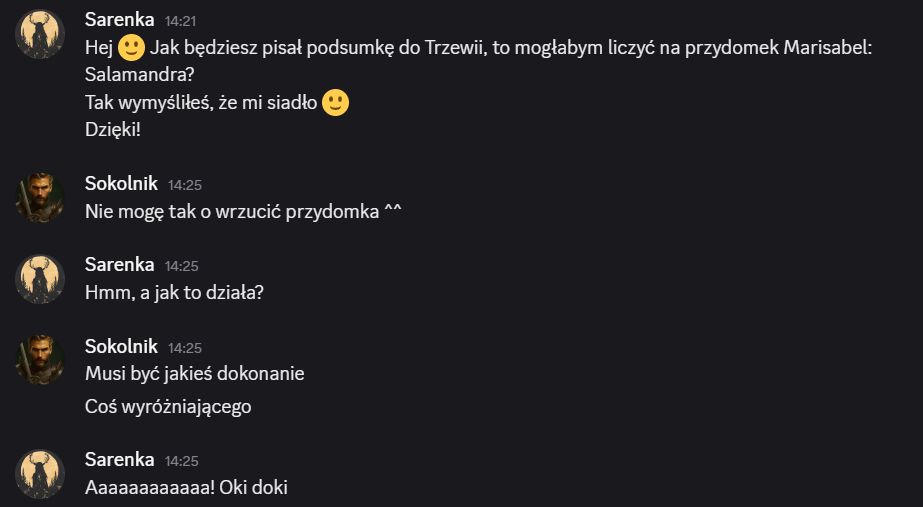Open Sarenka's avatar on the 14:21 message
The width and height of the screenshot is (923, 507).
point(40,34)
